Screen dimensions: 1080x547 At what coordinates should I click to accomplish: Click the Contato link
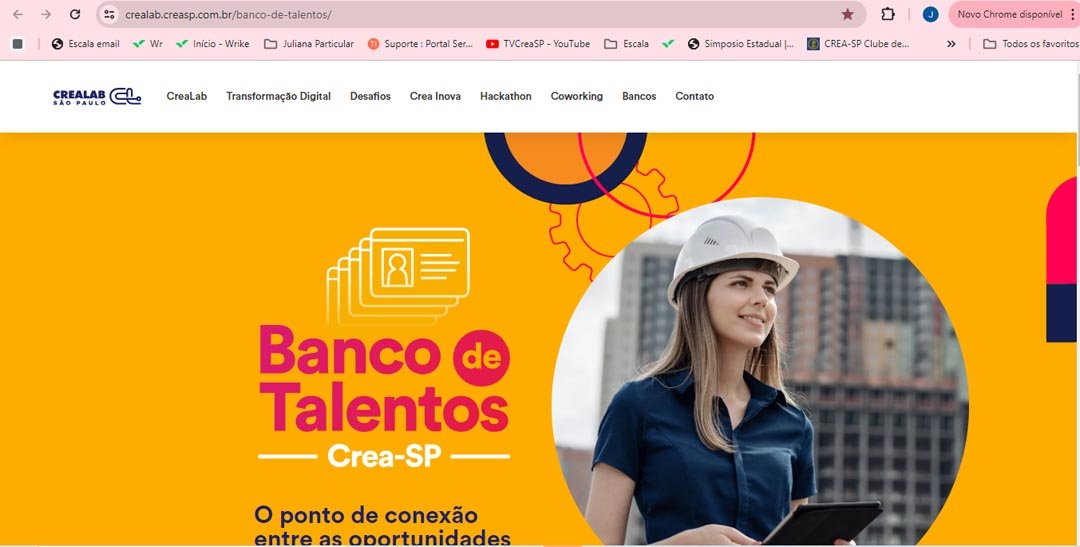[694, 96]
